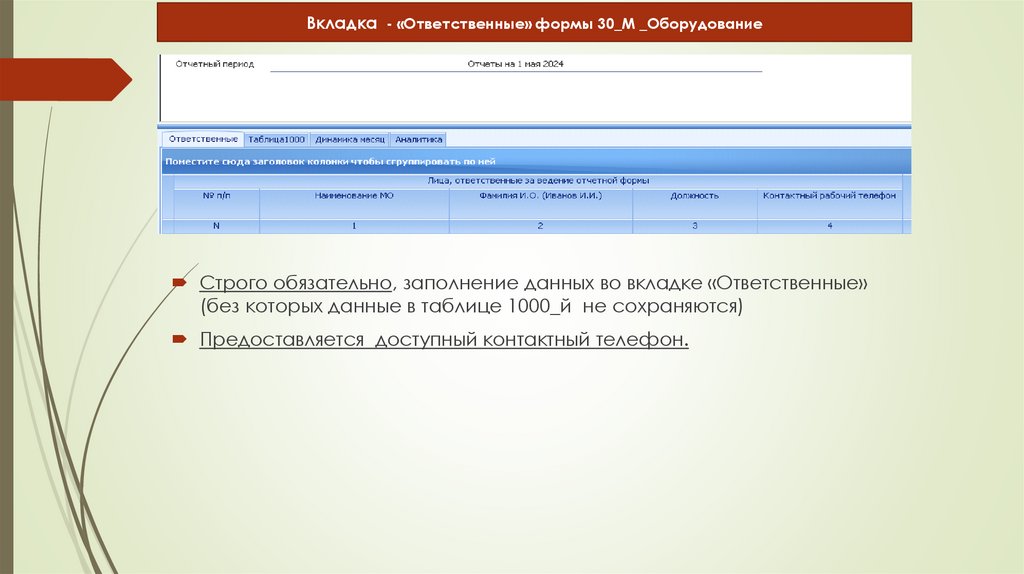
Task: Click the slide title Вкладка «Ответственные» формы 30_М
Action: coord(534,24)
